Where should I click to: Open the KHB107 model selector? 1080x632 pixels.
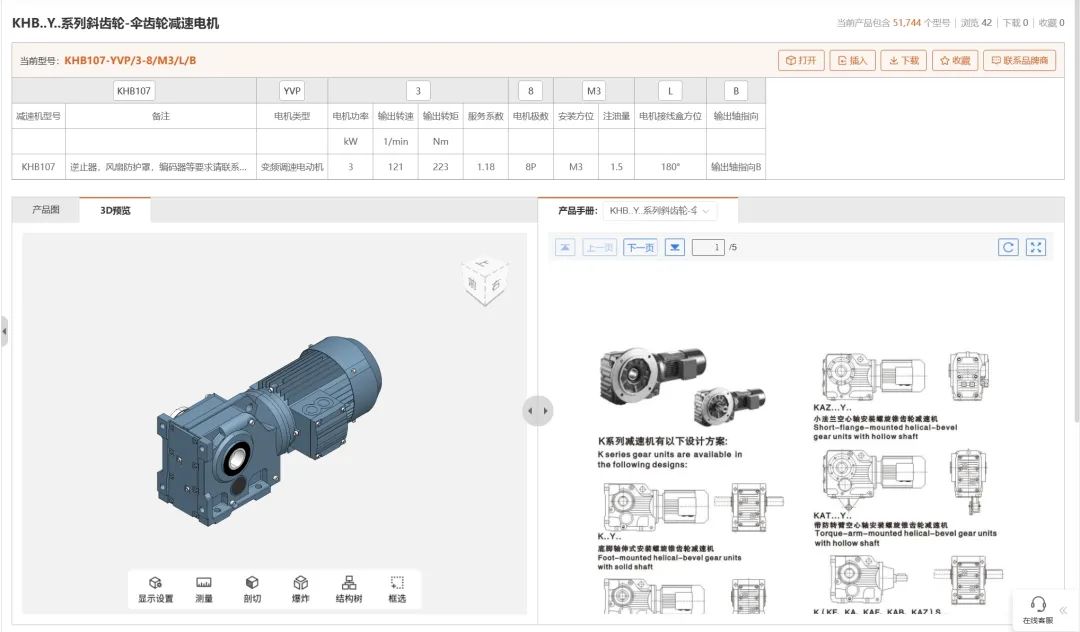coord(134,91)
